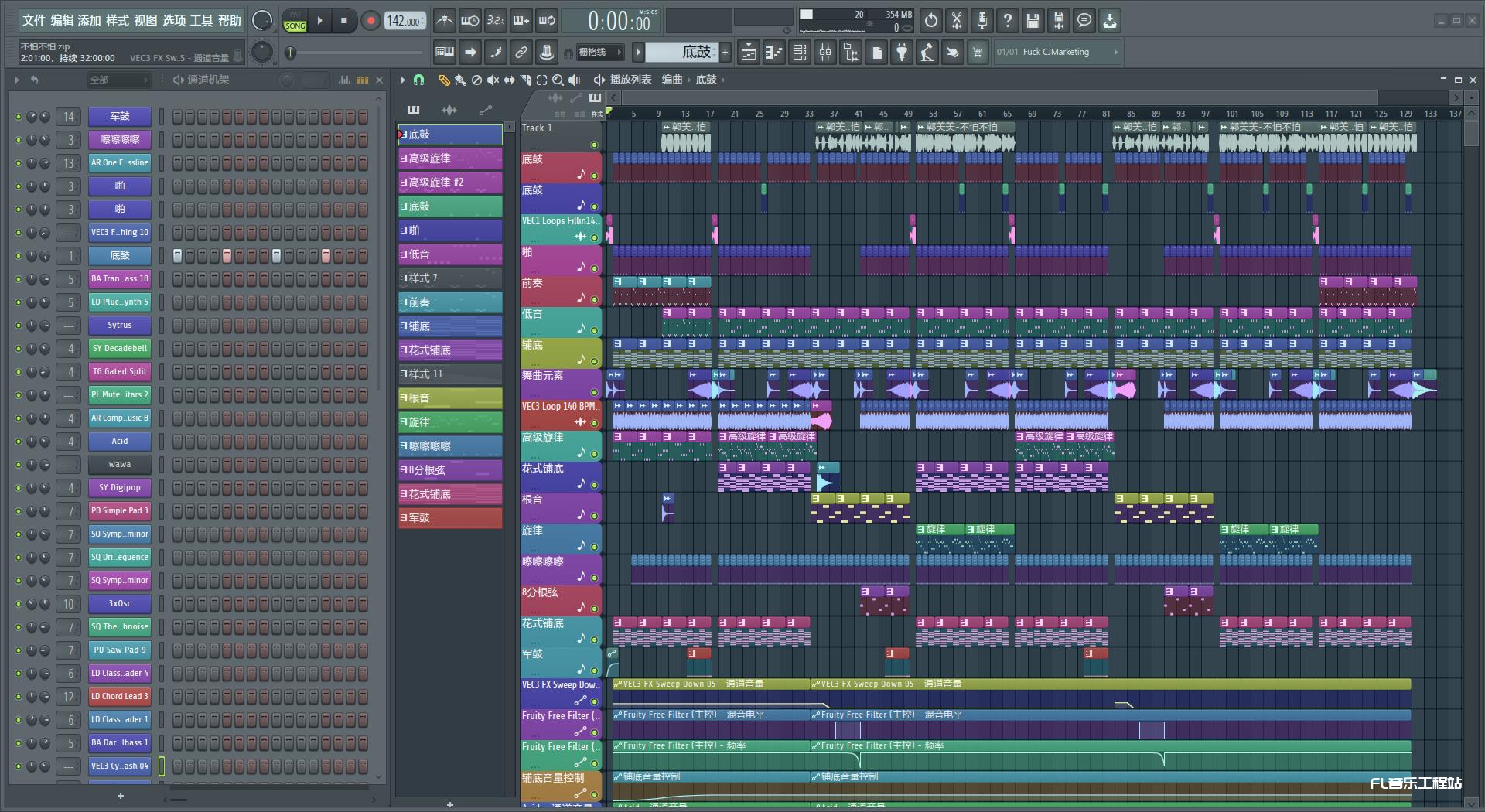This screenshot has height=812, width=1485.
Task: Mute the Sytrus channel green LED
Action: pos(19,326)
